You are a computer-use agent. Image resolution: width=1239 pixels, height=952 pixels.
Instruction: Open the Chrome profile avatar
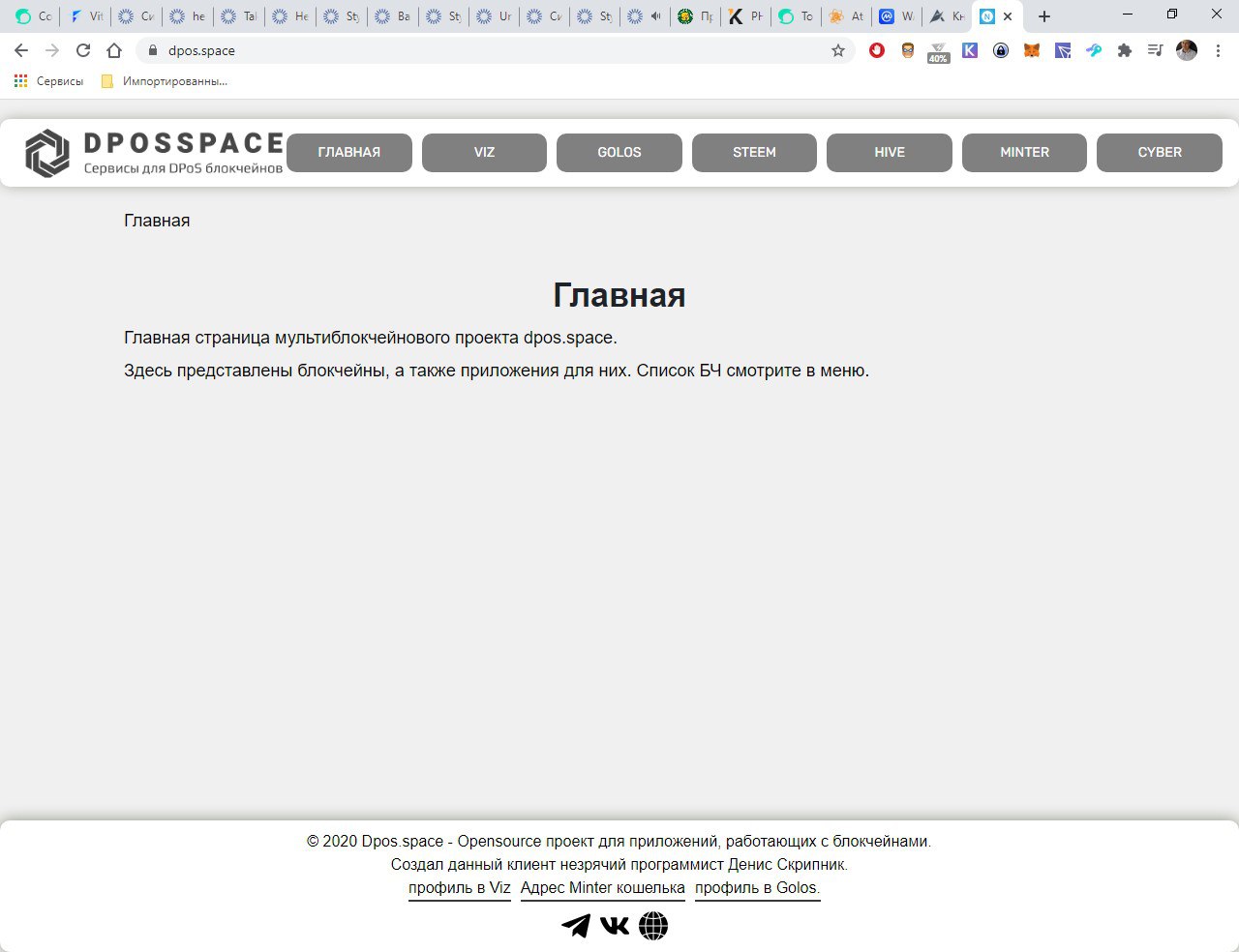point(1187,50)
